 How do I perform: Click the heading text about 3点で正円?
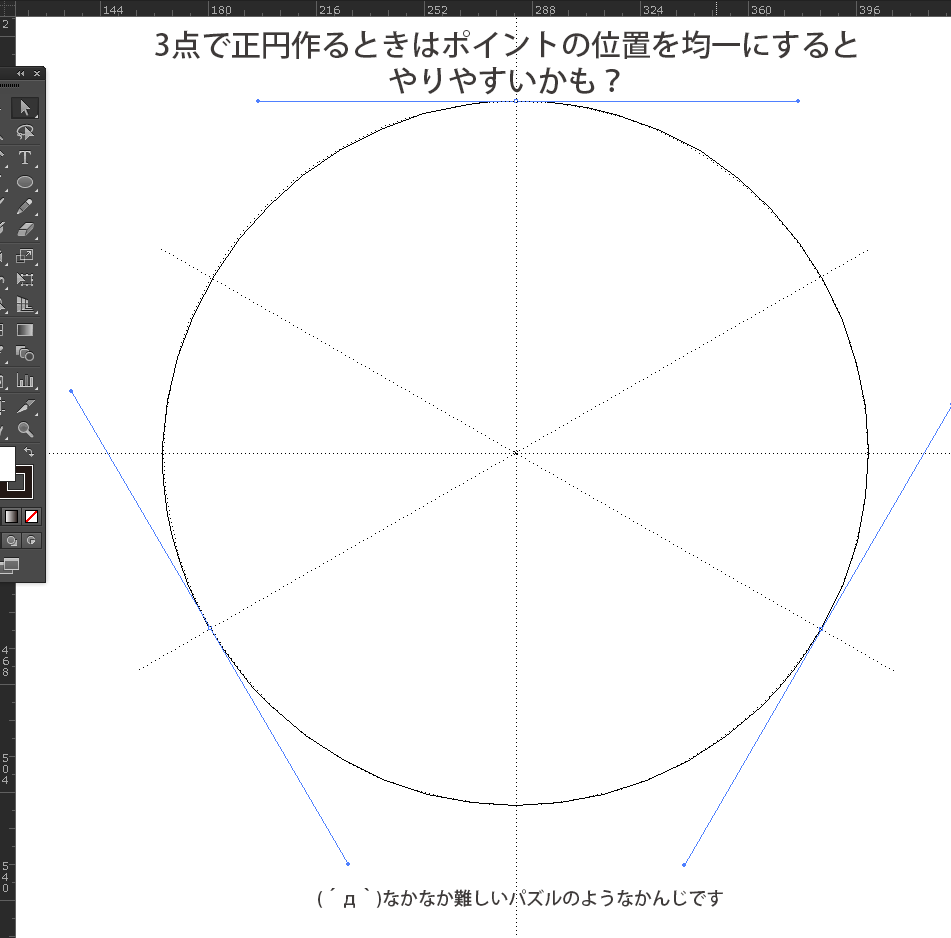click(x=506, y=62)
